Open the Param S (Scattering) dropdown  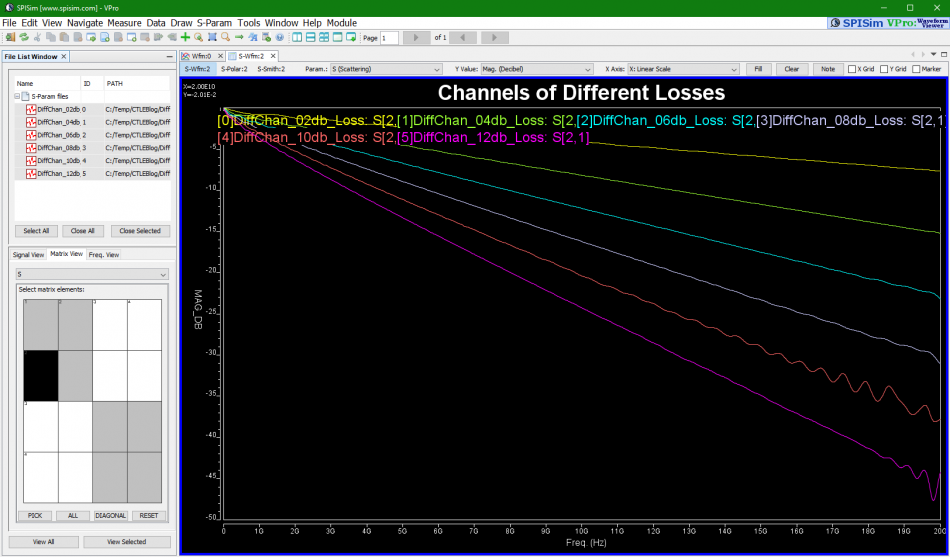(x=386, y=69)
